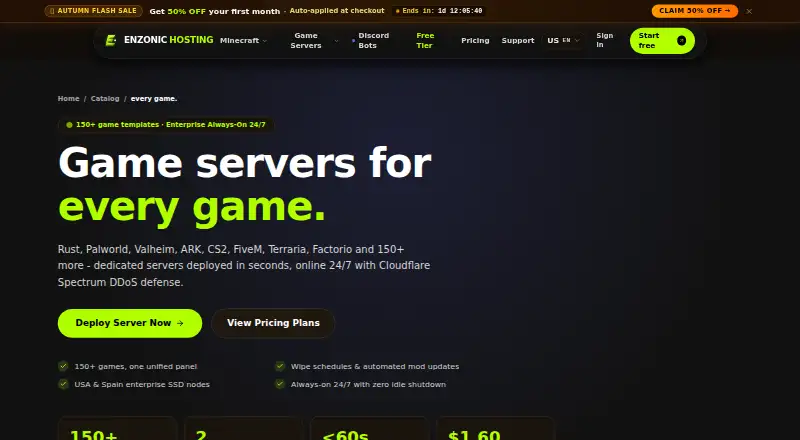Image resolution: width=800 pixels, height=440 pixels.
Task: Open the Discord Bots page
Action: point(373,41)
